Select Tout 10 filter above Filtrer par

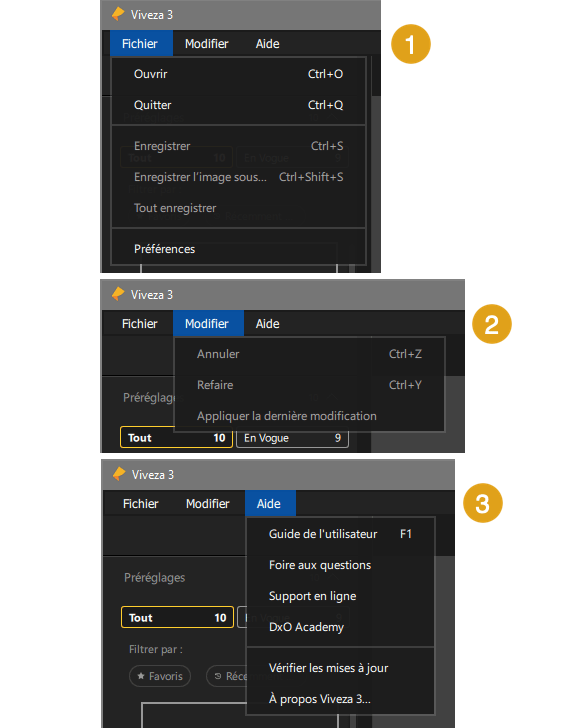177,618
